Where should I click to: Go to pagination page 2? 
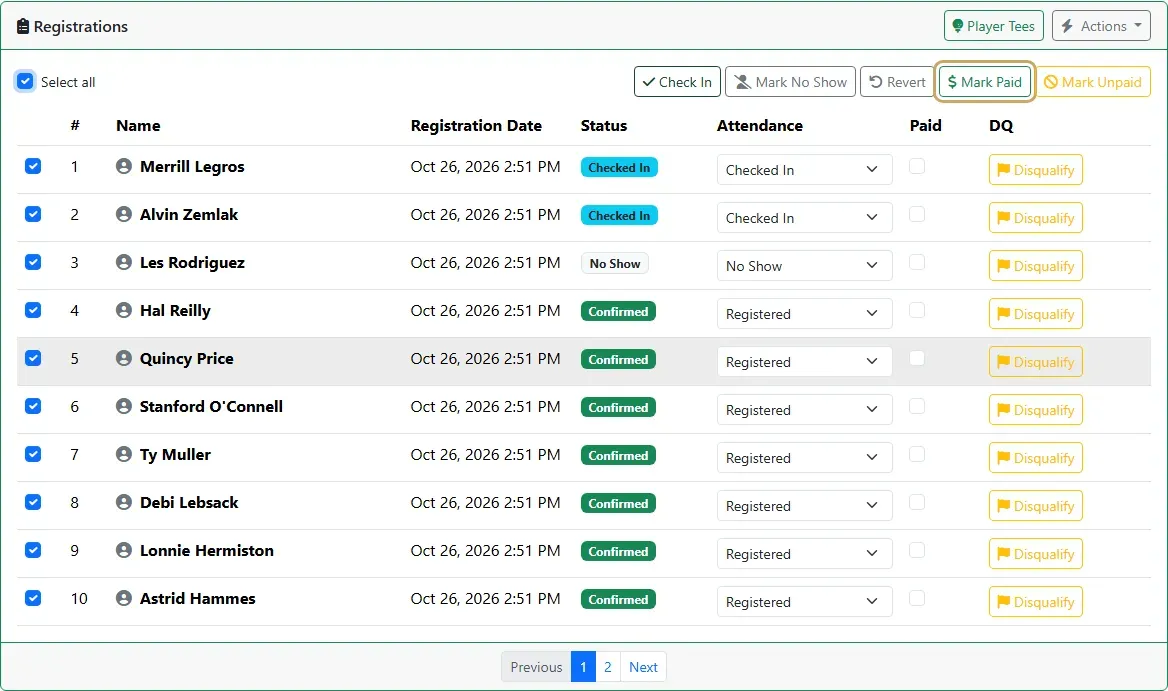point(608,667)
